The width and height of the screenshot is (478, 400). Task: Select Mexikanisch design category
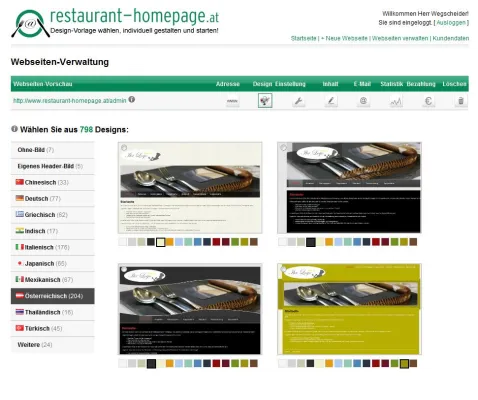(x=53, y=280)
